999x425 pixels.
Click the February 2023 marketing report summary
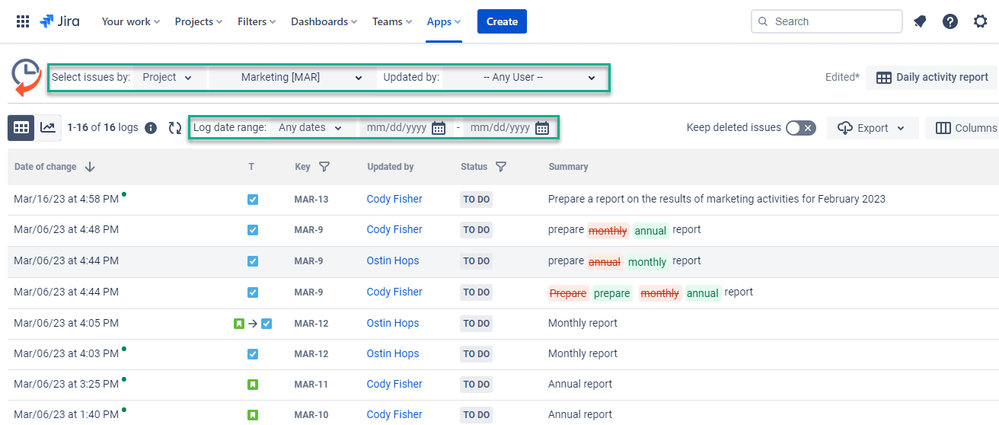717,199
